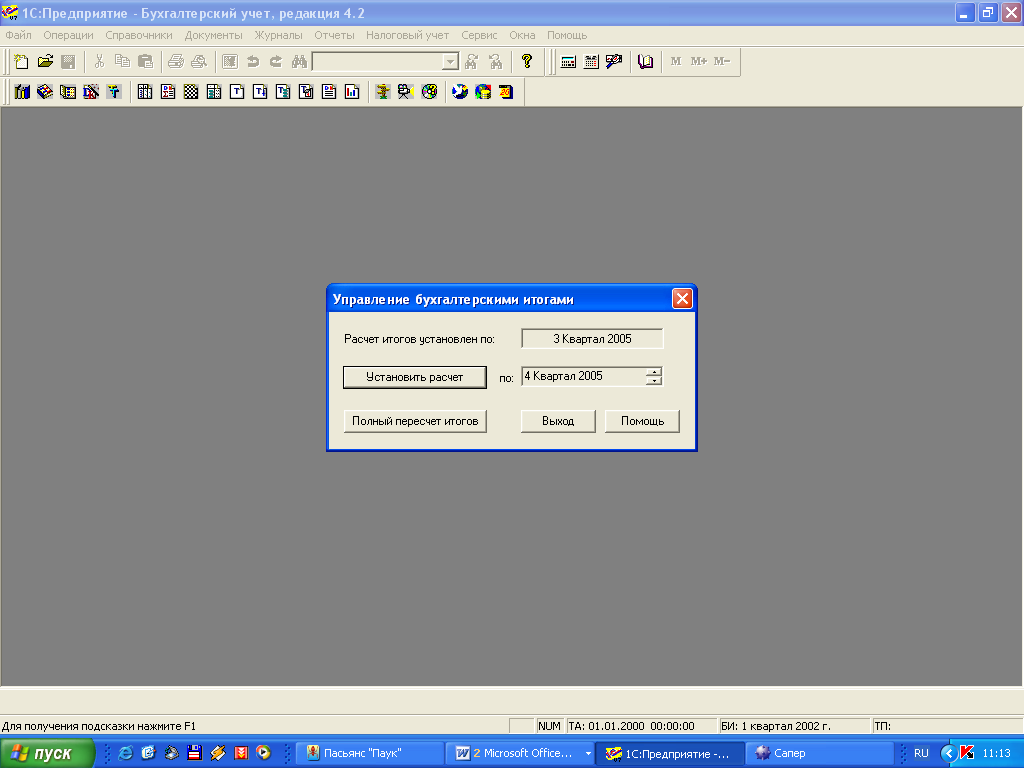Click the M+ memory button
This screenshot has height=768, width=1024.
[698, 61]
